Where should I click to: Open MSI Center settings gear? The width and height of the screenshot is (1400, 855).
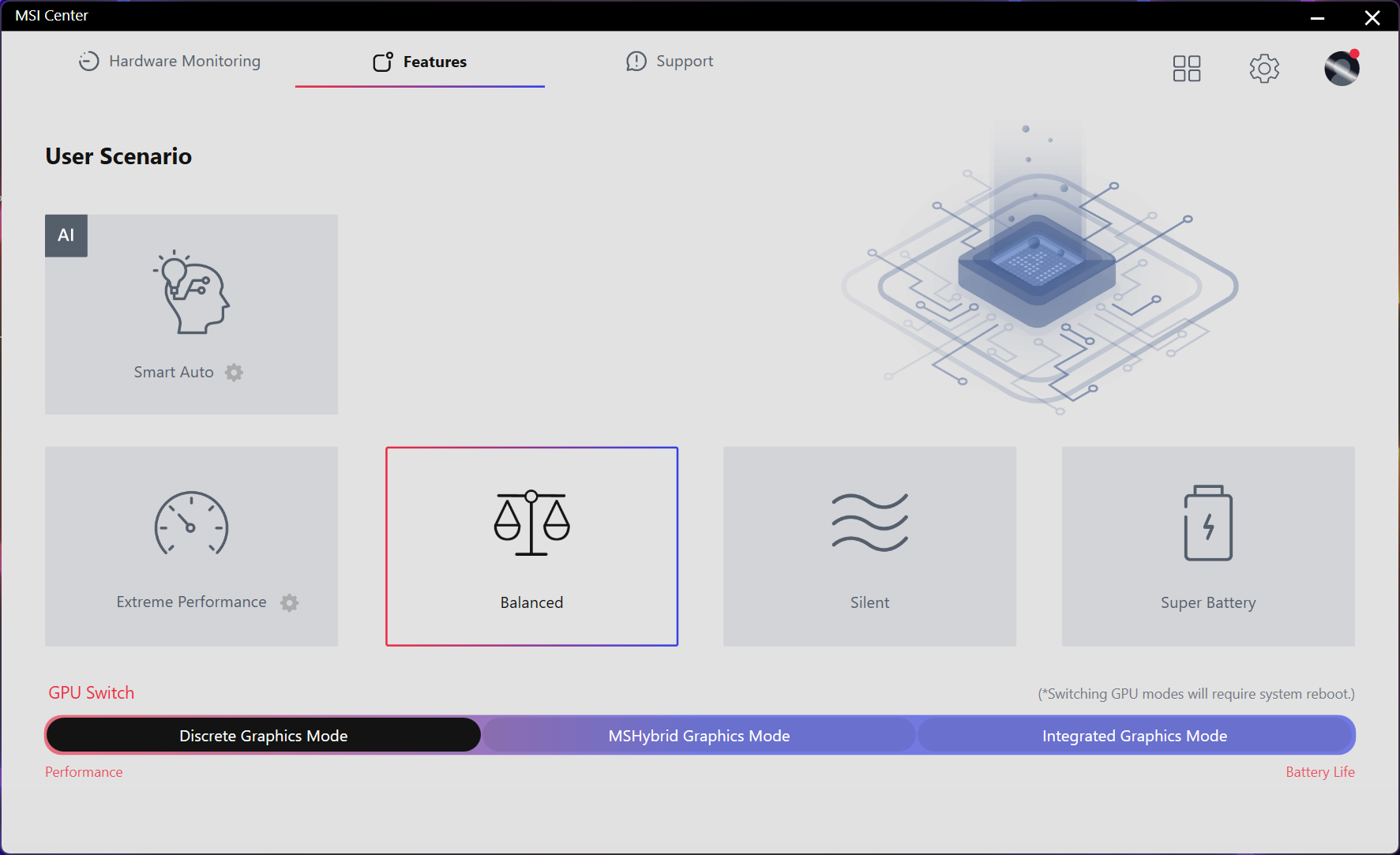click(x=1264, y=69)
